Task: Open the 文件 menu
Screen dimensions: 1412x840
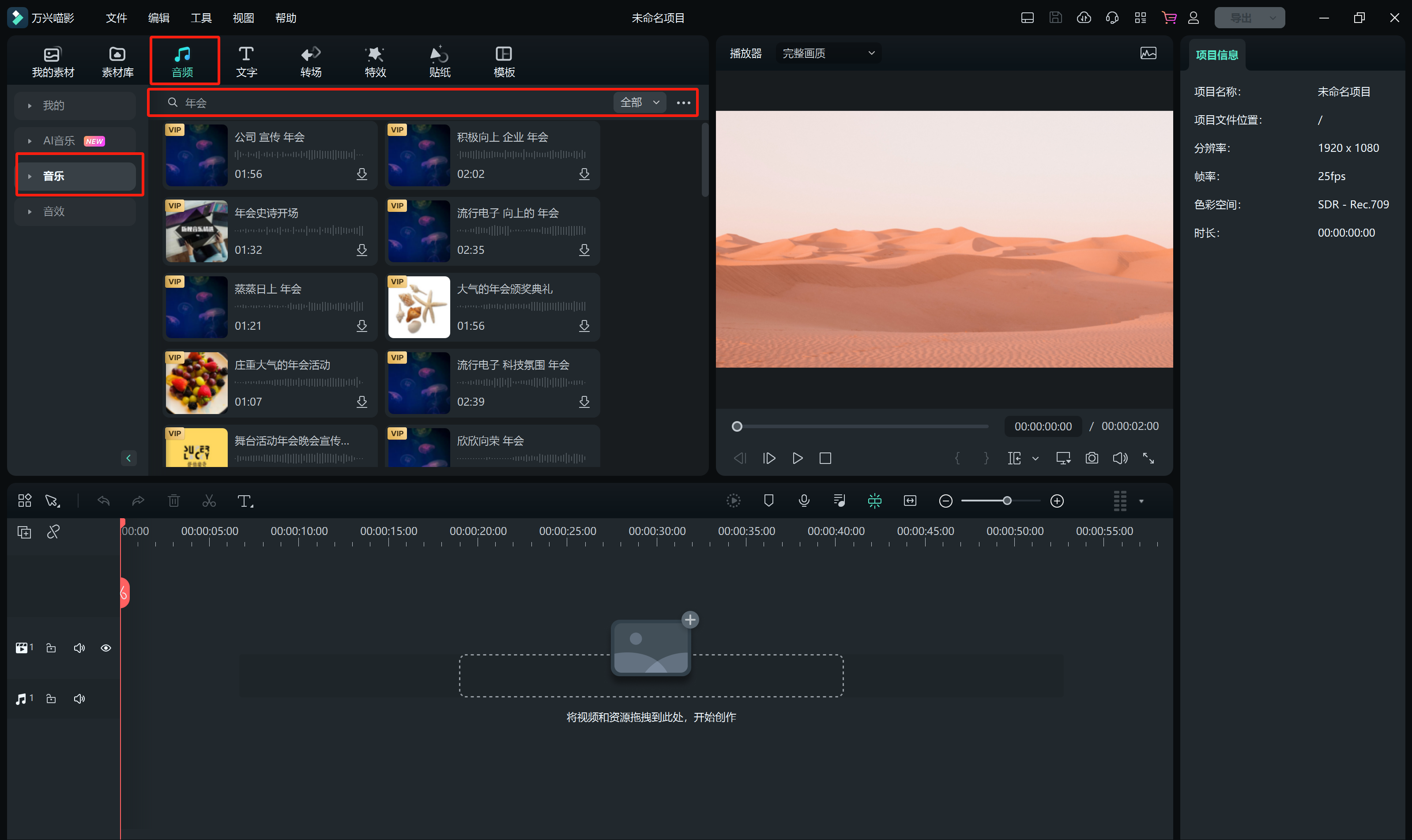Action: pos(116,18)
